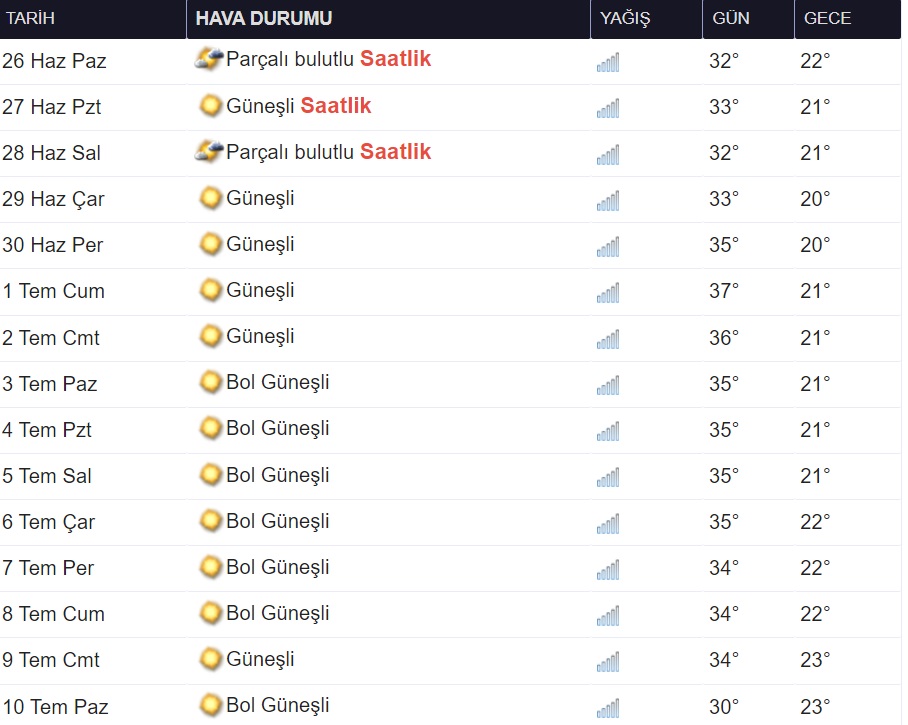Click the GECE column header
908x725 pixels.
coord(827,19)
